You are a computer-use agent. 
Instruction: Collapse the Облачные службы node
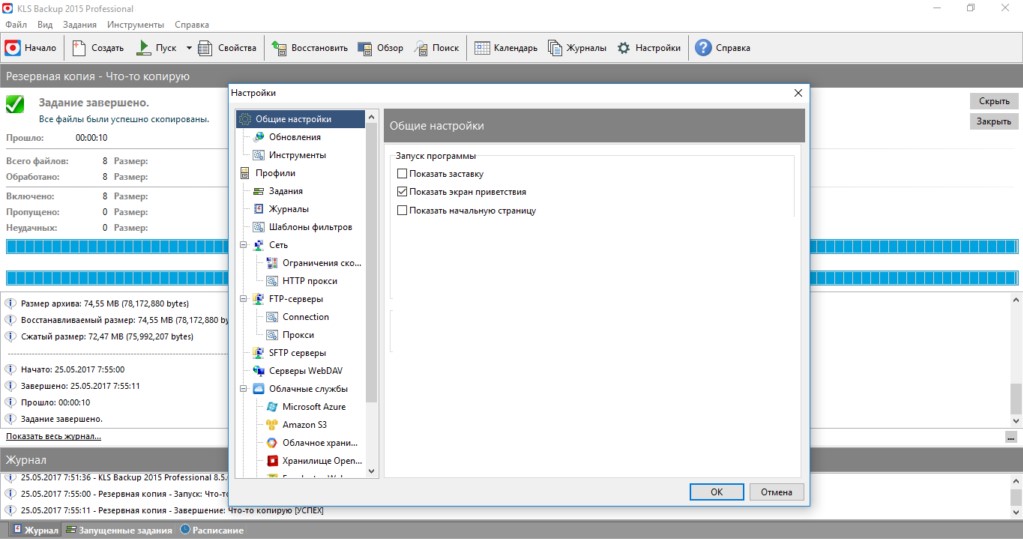tap(243, 389)
